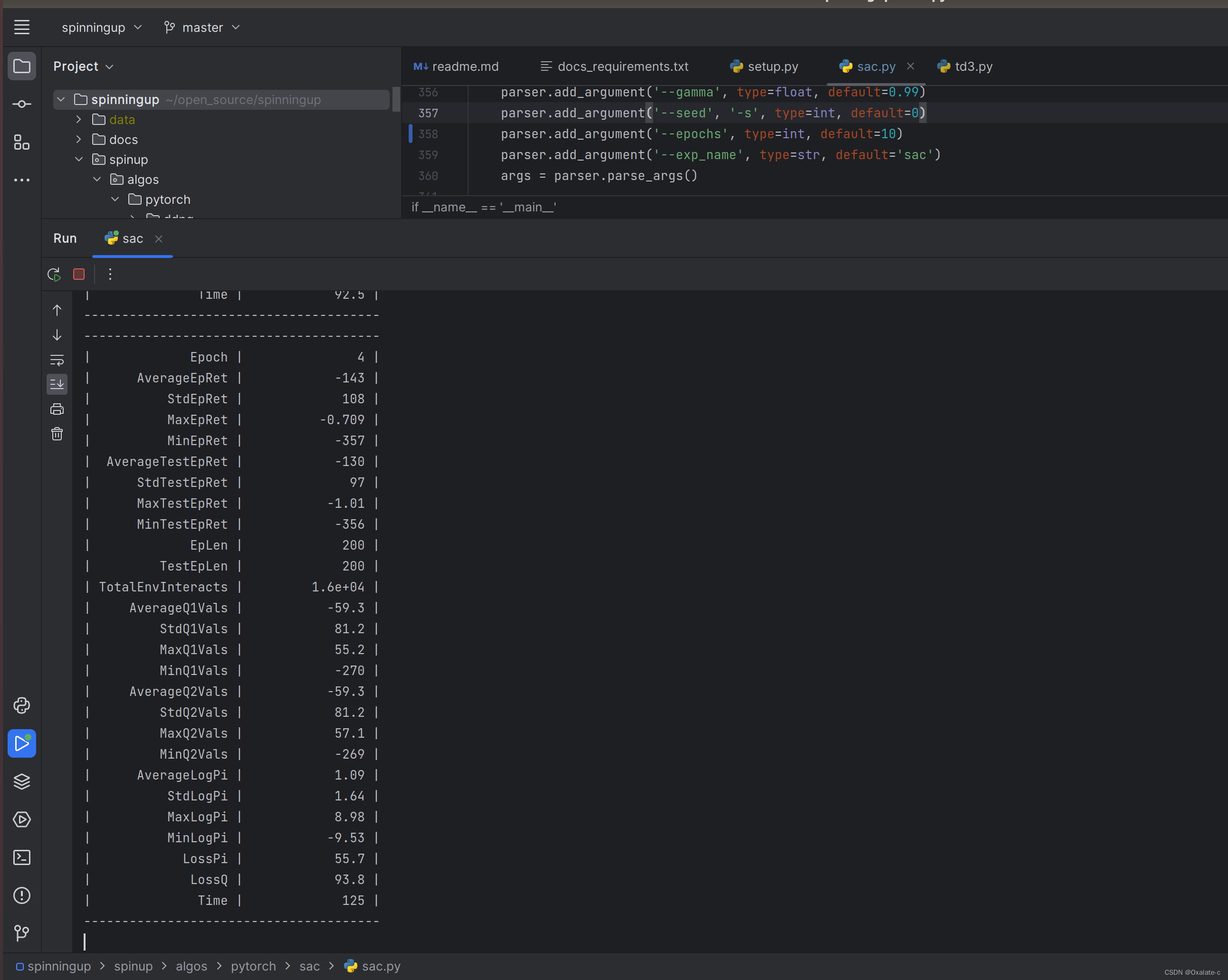Screen dimensions: 1228x980
Task: Open the Terminal tool window
Action: click(22, 857)
